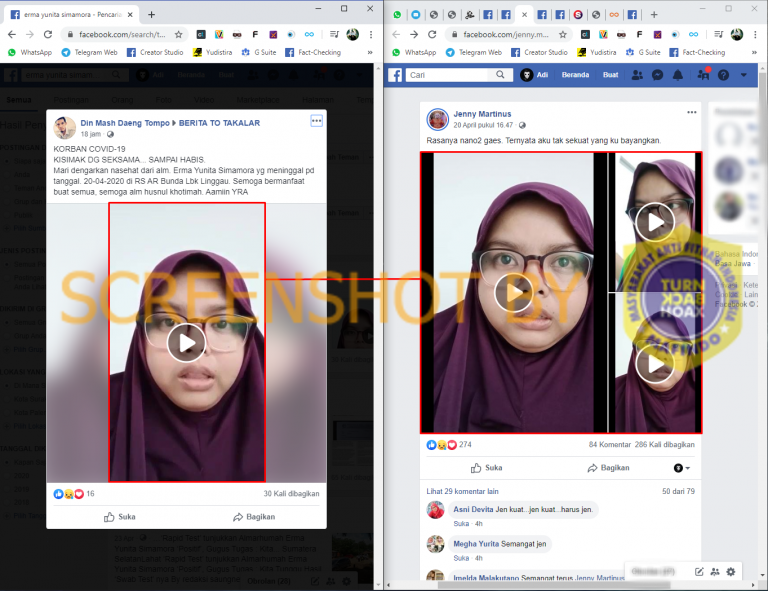Open a new tab in the right Chrome window
The width and height of the screenshot is (768, 591).
[654, 15]
